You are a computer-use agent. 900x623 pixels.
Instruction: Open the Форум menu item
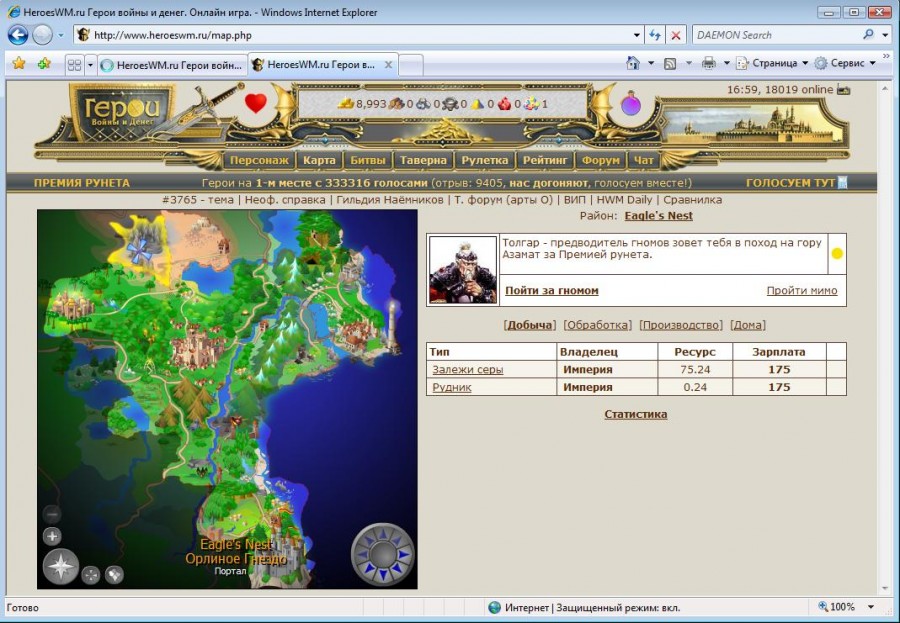600,160
